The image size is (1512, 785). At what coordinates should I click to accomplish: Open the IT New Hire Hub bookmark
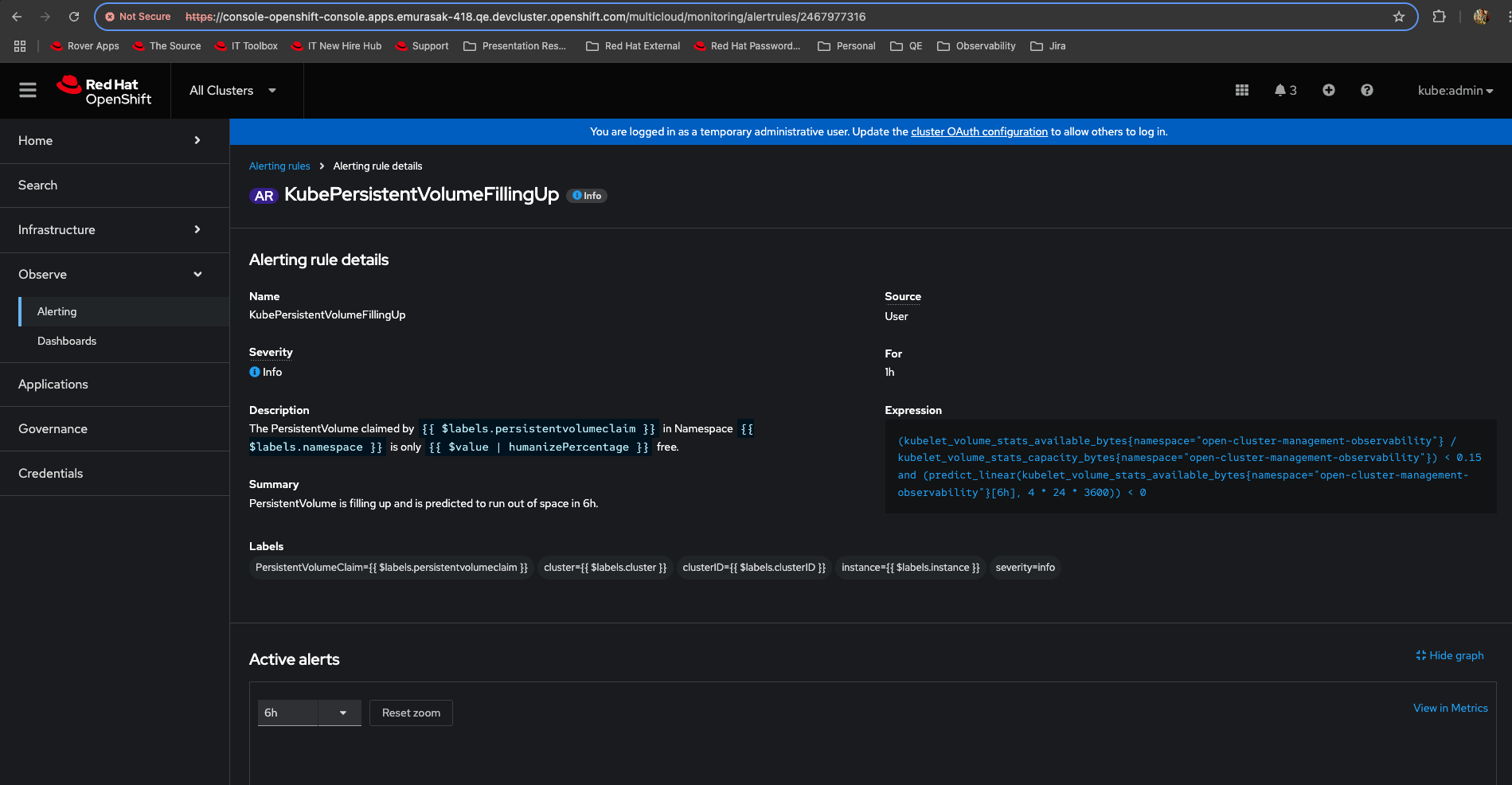pos(336,46)
